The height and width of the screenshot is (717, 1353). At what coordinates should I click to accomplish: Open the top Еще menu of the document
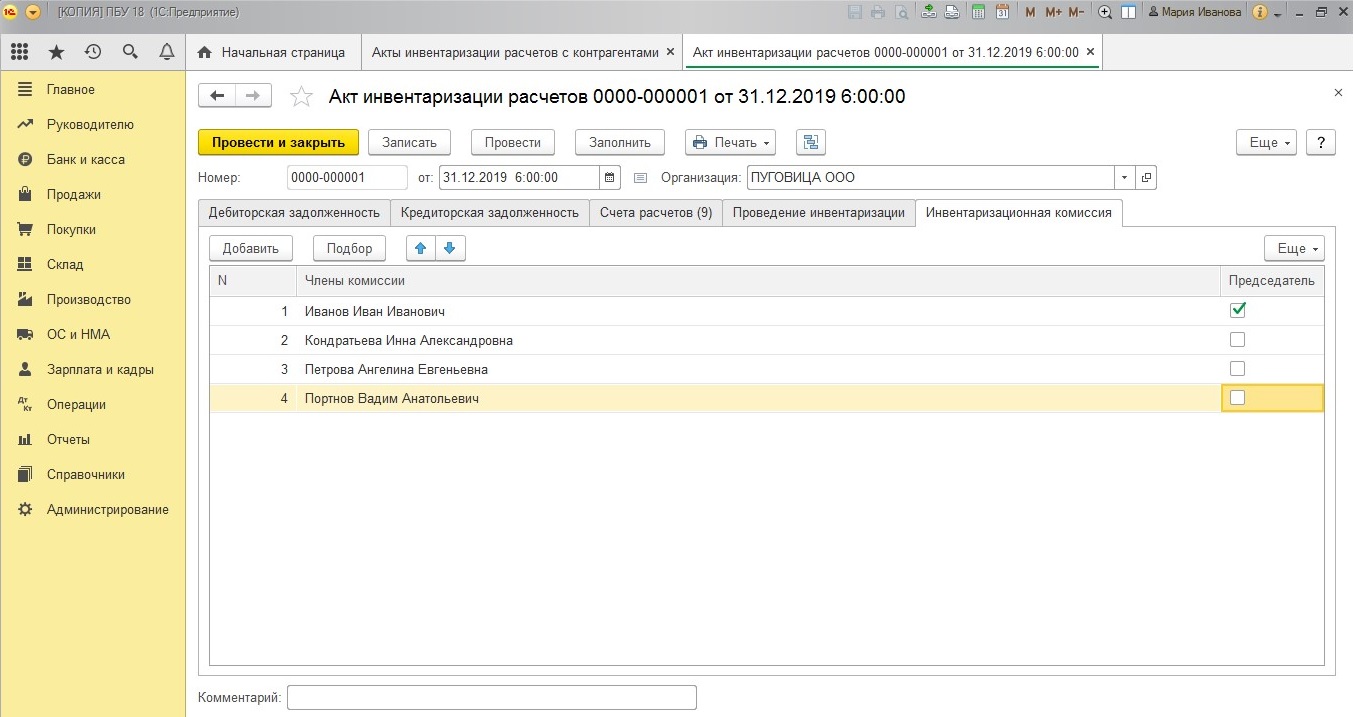[1266, 142]
